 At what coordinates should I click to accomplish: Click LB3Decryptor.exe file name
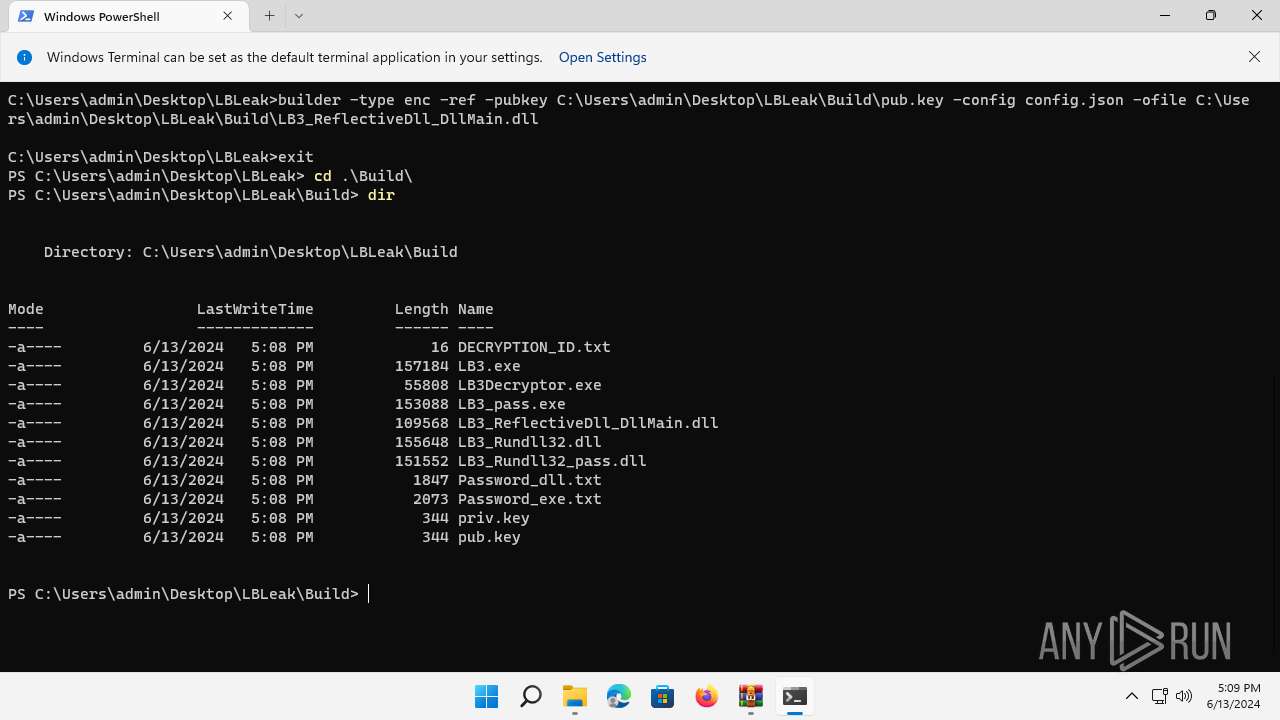click(x=530, y=385)
